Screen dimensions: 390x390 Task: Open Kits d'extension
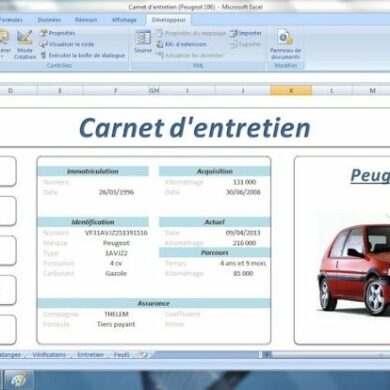pyautogui.click(x=181, y=44)
